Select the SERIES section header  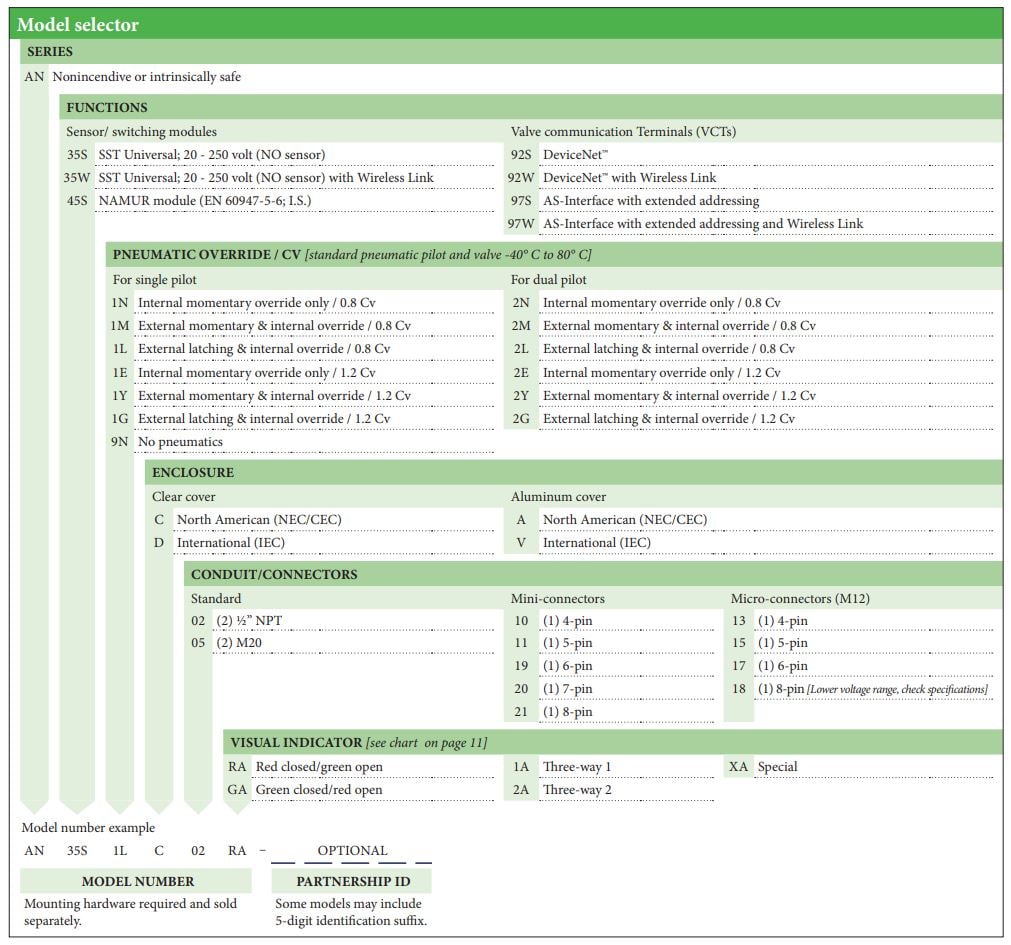pyautogui.click(x=50, y=52)
